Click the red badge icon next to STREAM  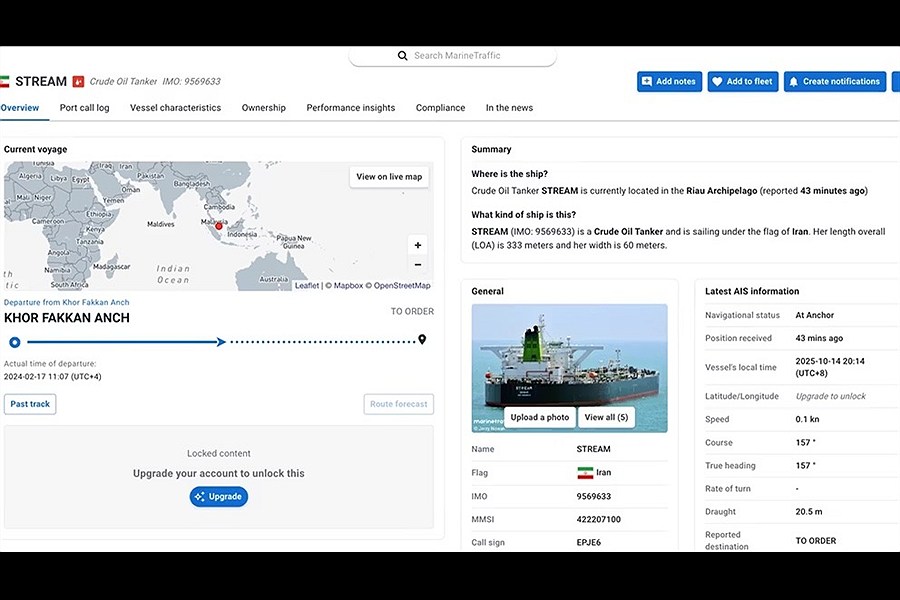pyautogui.click(x=78, y=81)
